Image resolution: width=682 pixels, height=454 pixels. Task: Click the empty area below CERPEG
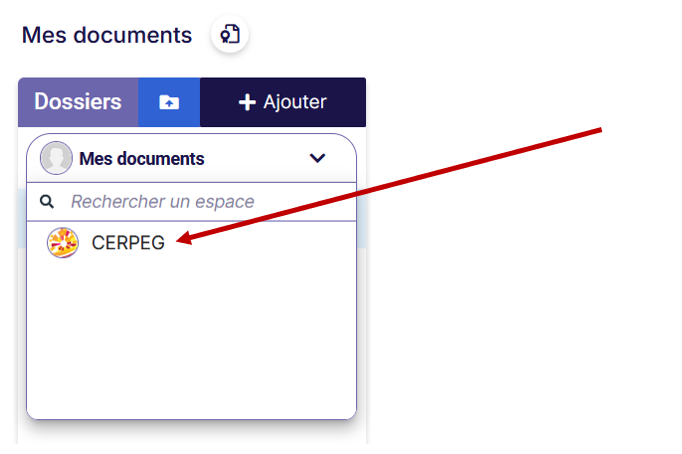tap(191, 339)
